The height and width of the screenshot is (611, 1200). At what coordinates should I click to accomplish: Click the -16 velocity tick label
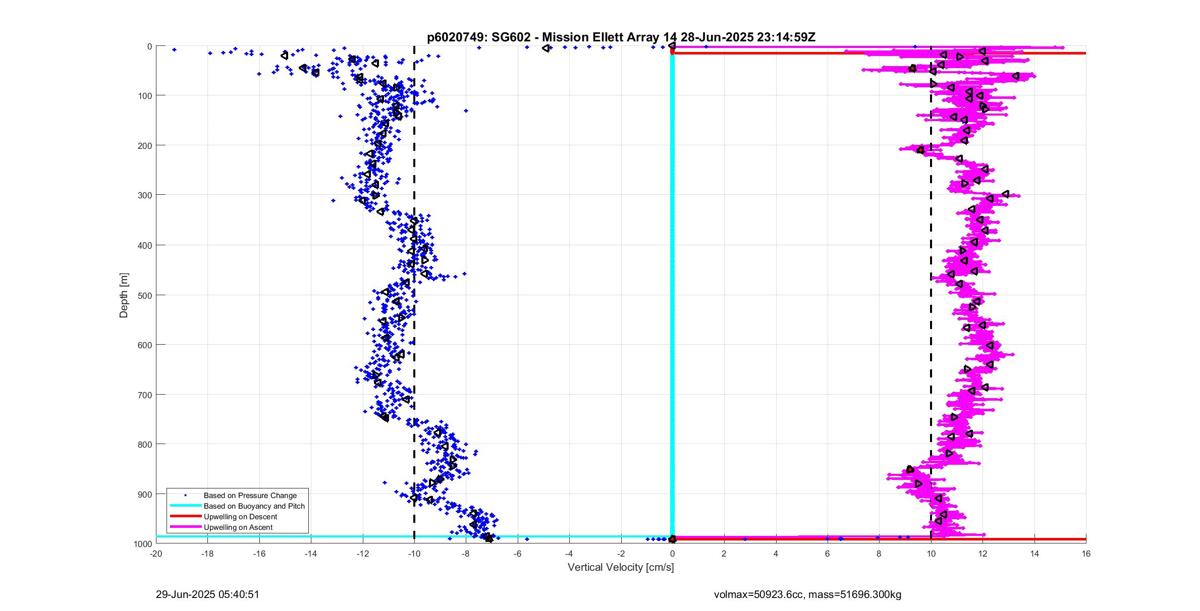click(x=259, y=553)
